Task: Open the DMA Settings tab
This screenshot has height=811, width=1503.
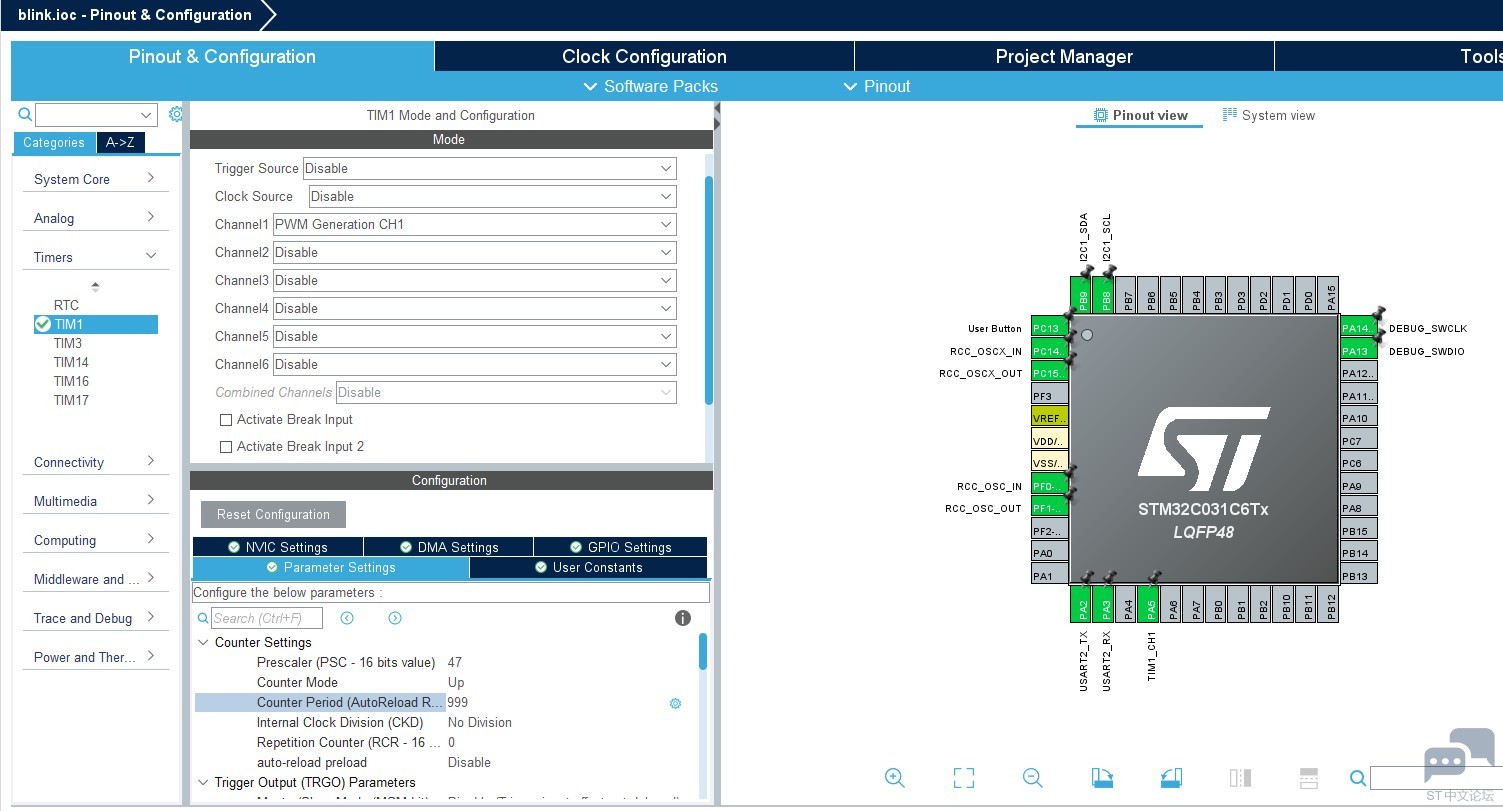Action: [x=448, y=547]
